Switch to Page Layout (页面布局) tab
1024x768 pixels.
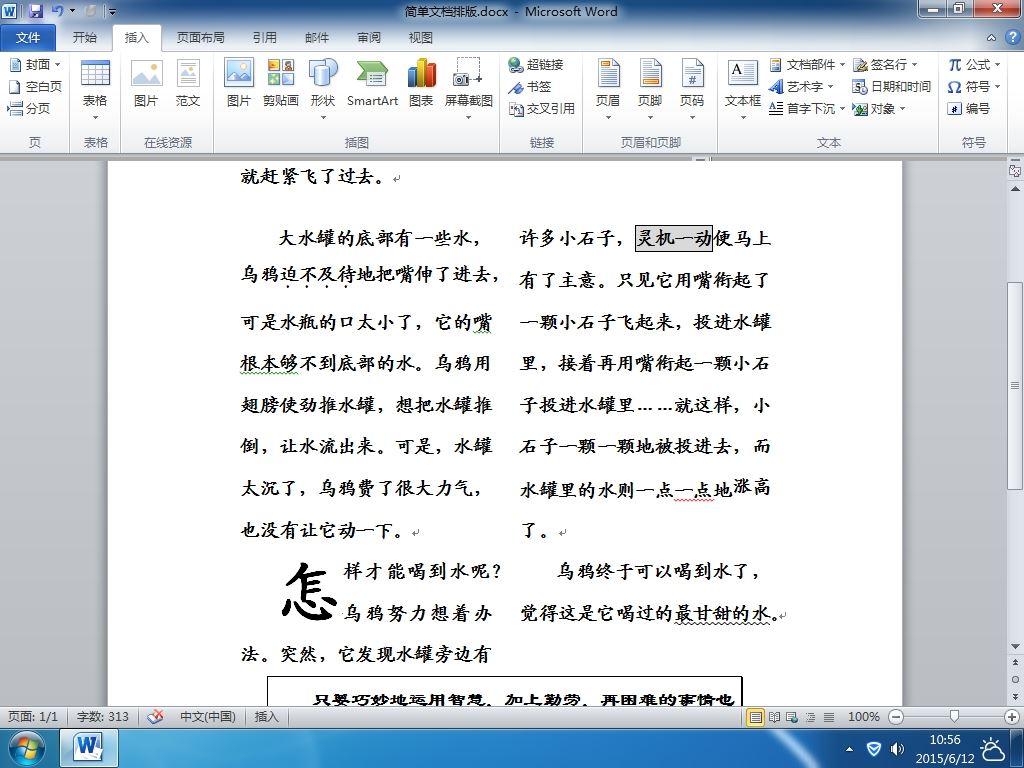pos(200,37)
